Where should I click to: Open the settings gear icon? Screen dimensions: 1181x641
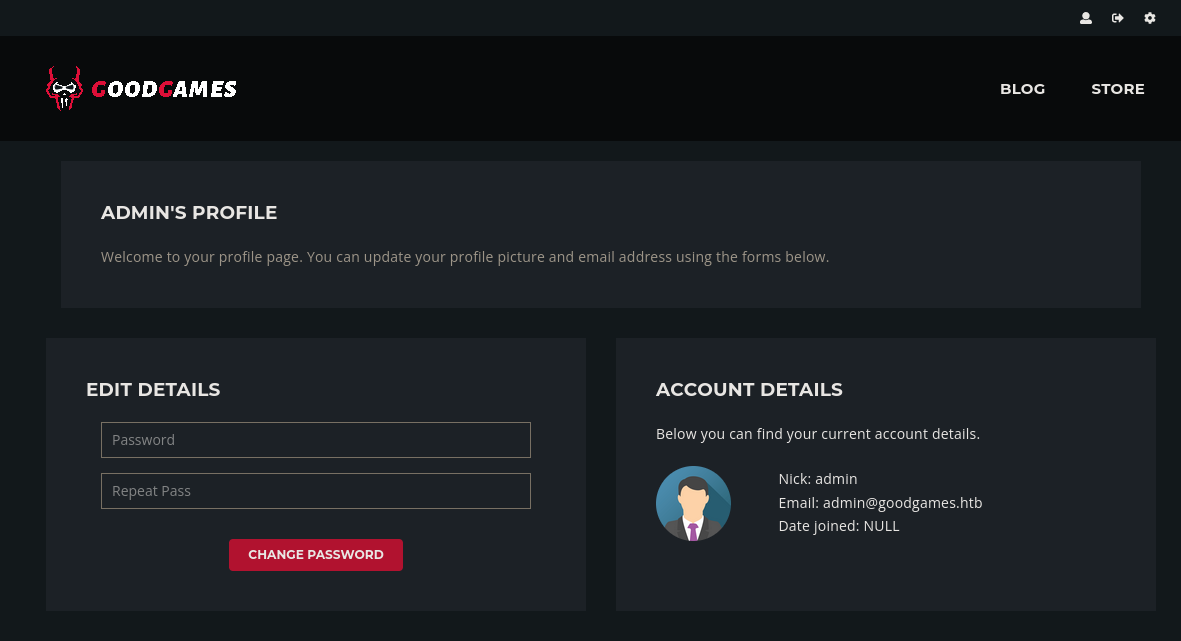pyautogui.click(x=1149, y=18)
